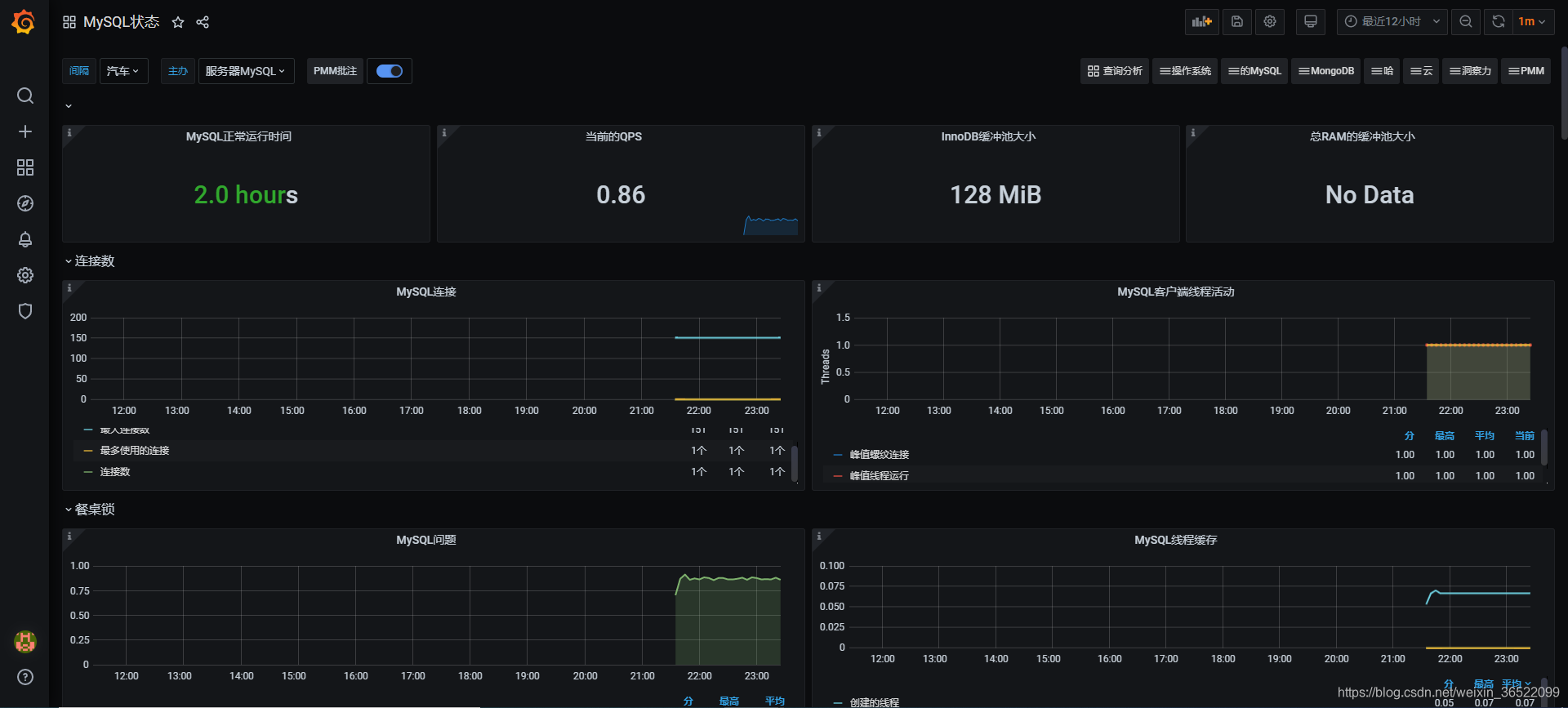Star the MySQL状态 dashboard
The width and height of the screenshot is (1568, 708).
[x=178, y=22]
